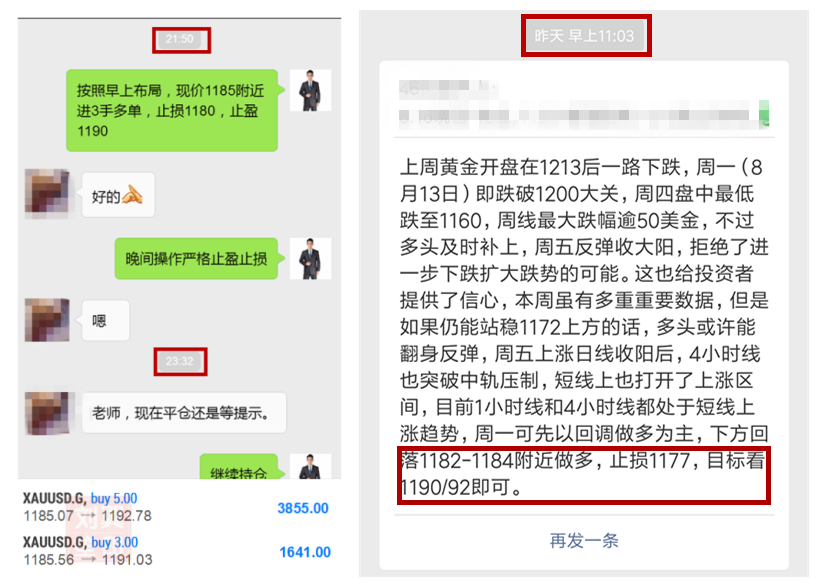Select the green bubble 按照早上布局 message
Screen dimensions: 819x587
point(172,111)
